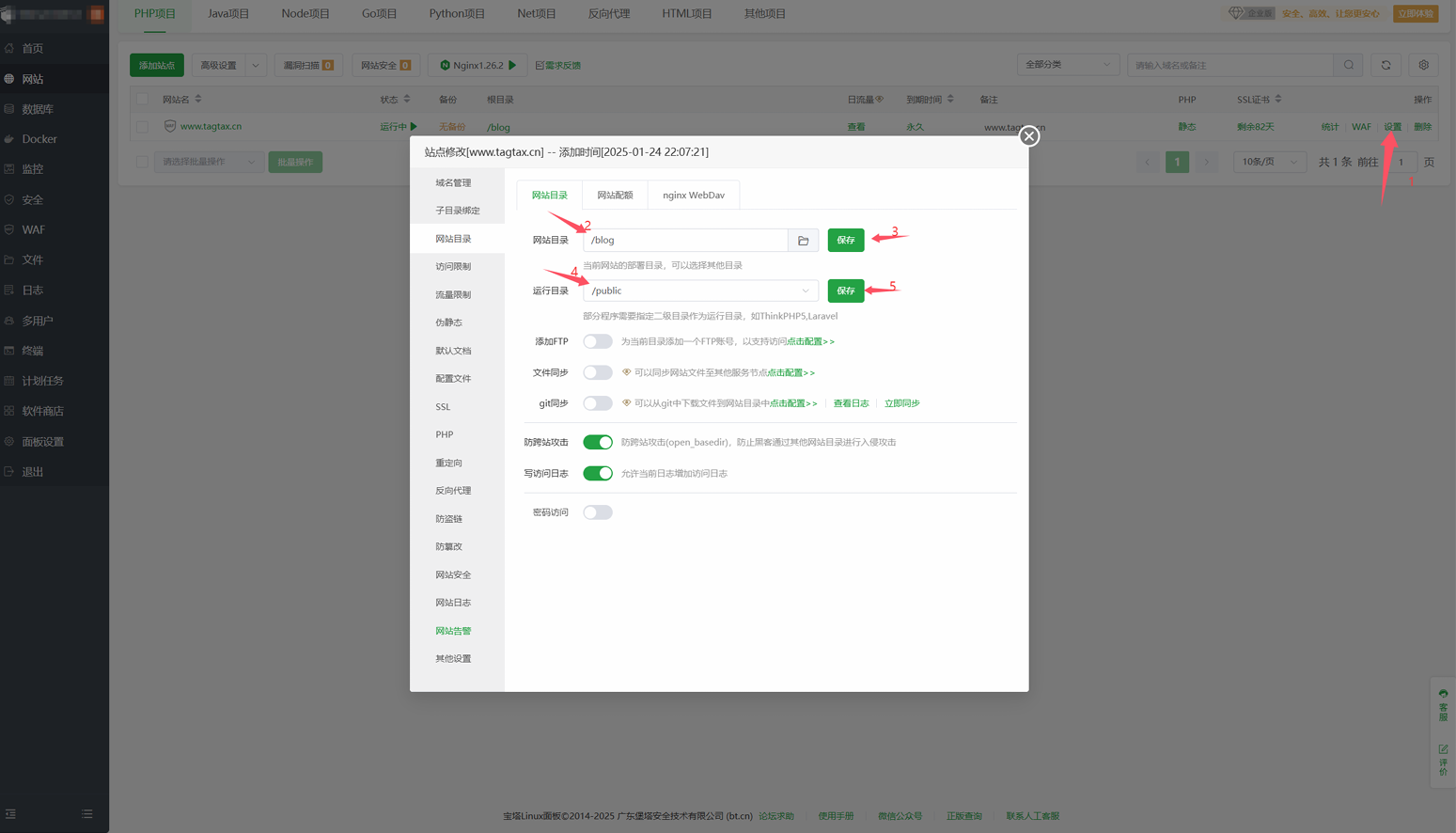This screenshot has height=833, width=1456.
Task: Collapse the sidebar using bottom-left icon
Action: click(x=10, y=814)
